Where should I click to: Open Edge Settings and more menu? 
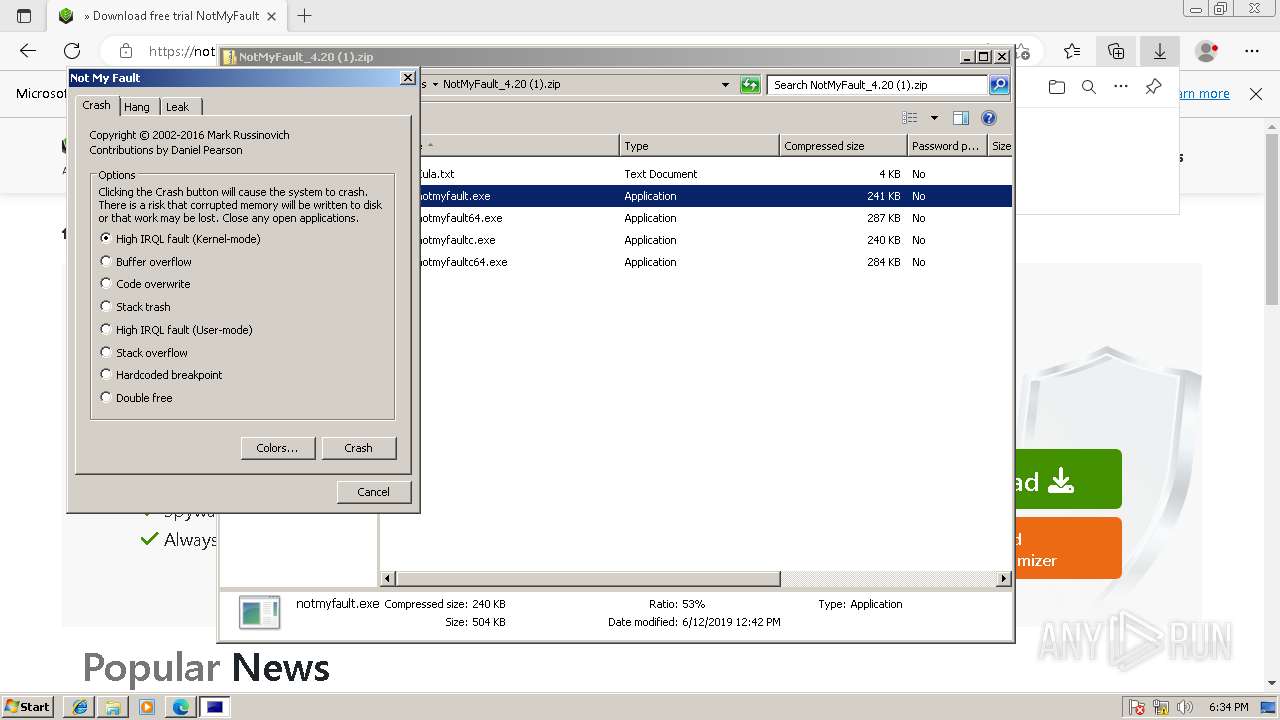click(1252, 51)
